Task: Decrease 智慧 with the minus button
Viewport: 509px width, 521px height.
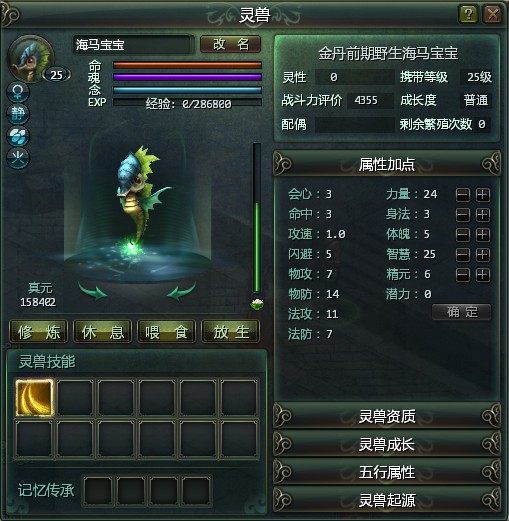Action: point(463,255)
